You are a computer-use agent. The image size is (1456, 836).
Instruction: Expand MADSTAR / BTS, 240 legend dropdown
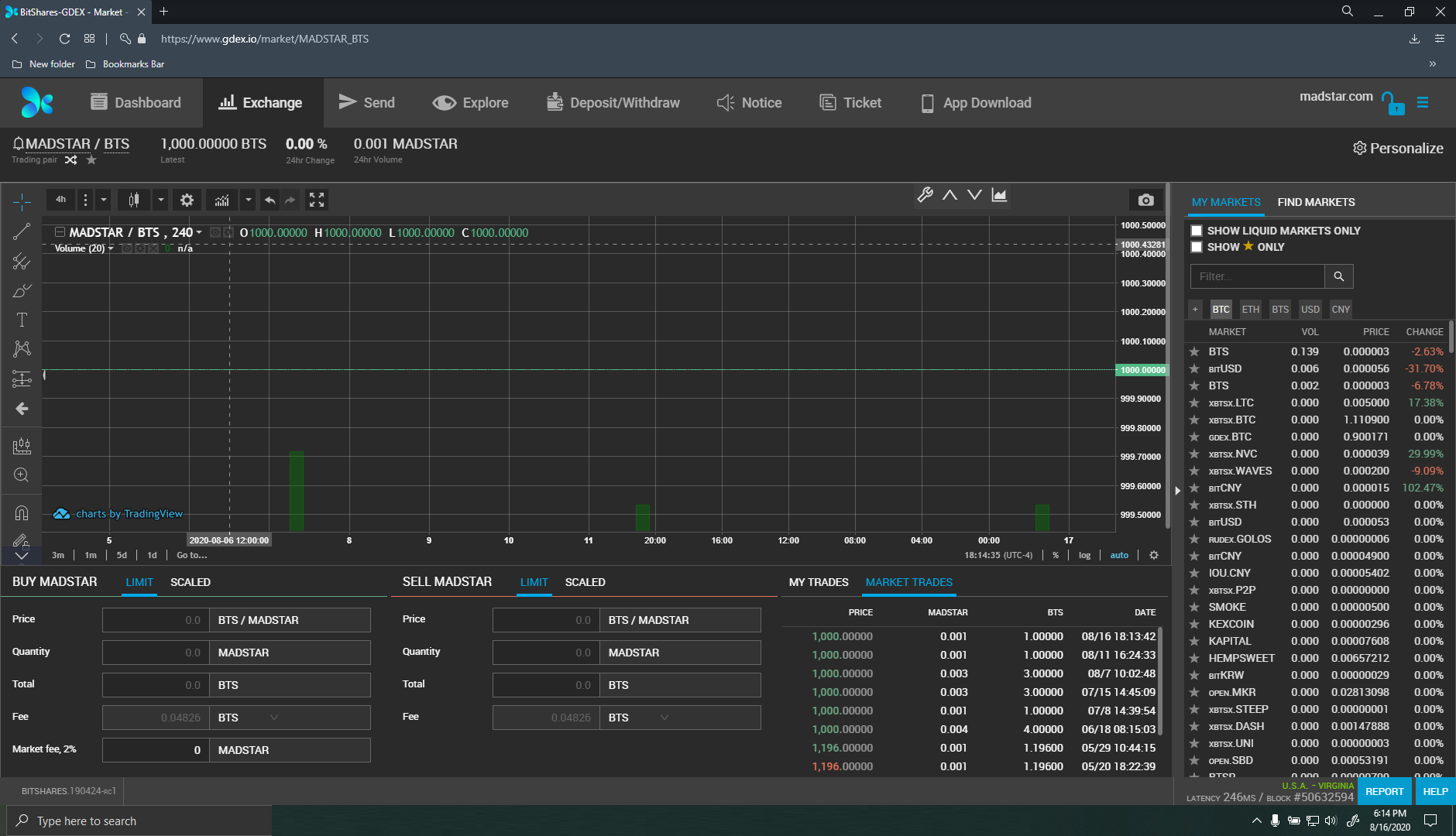point(199,232)
